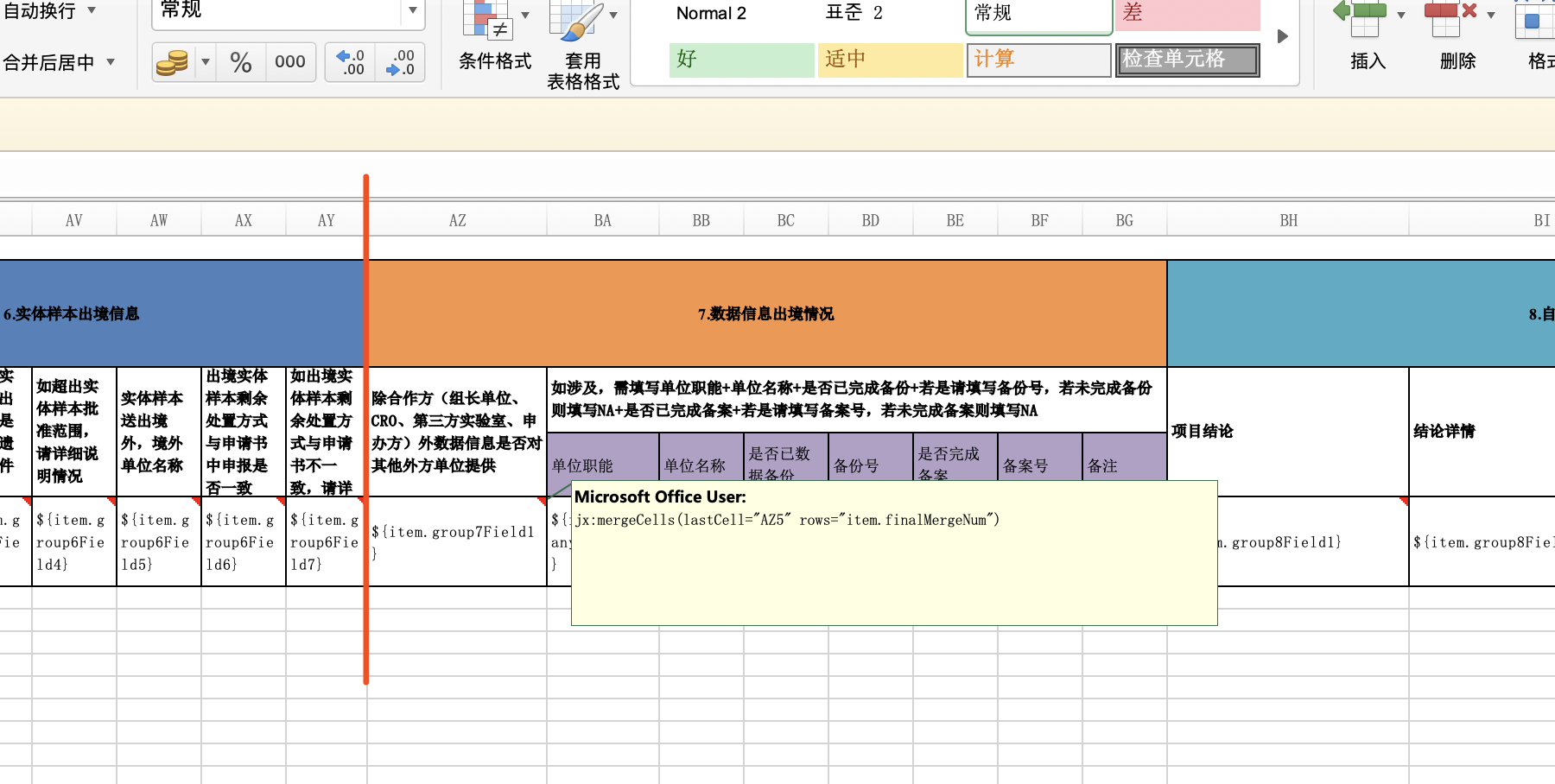Image resolution: width=1555 pixels, height=784 pixels.
Task: Select the ${item.group6Field5} cell
Action: [x=159, y=541]
